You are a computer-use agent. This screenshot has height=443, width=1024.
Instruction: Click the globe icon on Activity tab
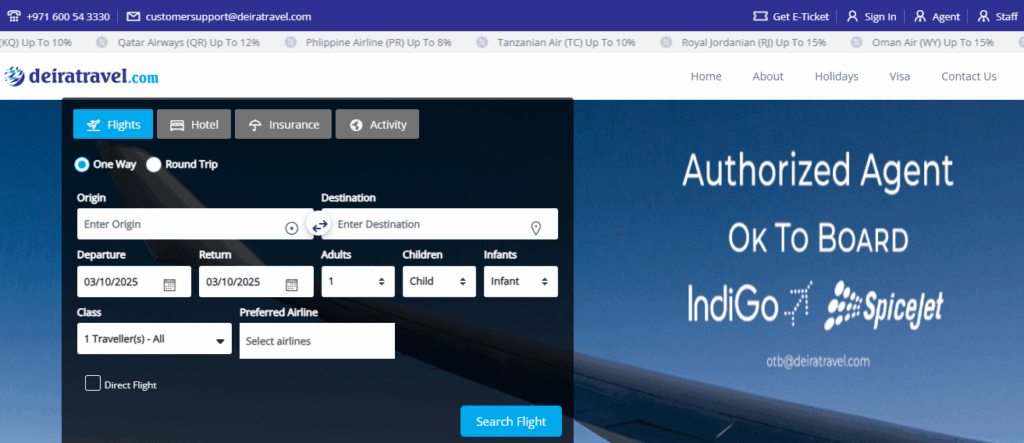point(356,125)
